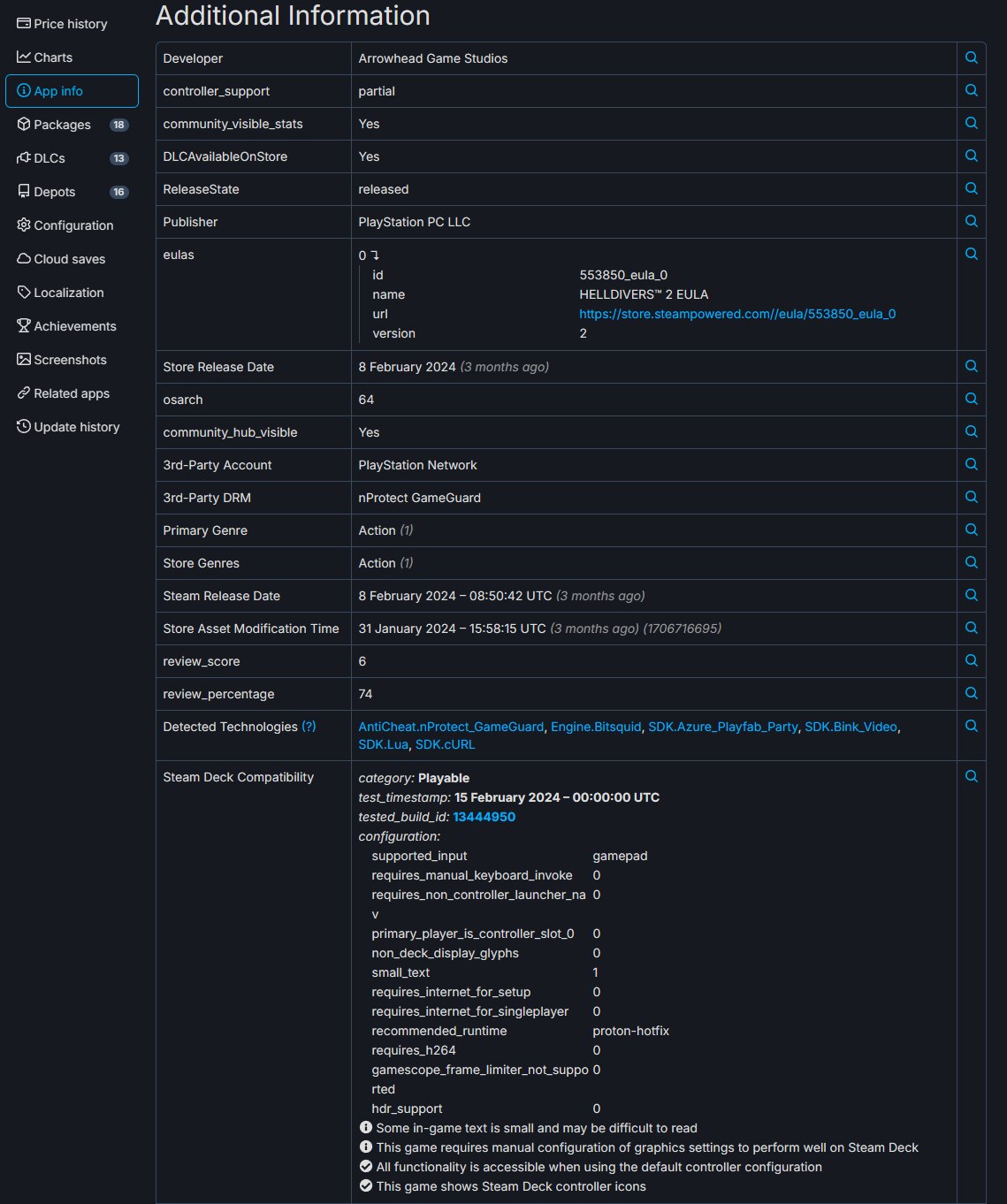Click the search icon for review_percentage row
Screen dimensions: 1007x1204
coord(971,693)
